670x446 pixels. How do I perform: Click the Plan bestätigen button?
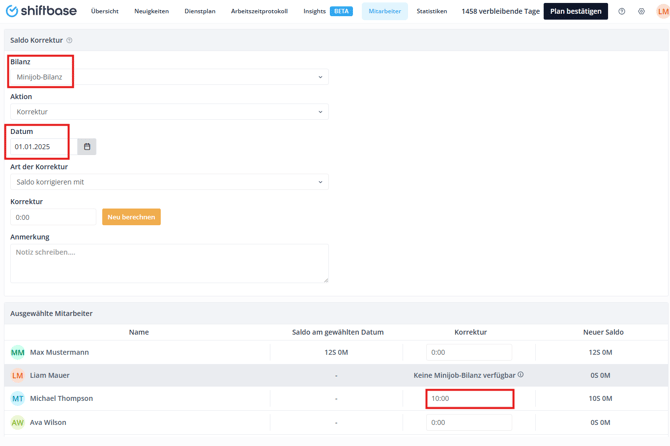click(x=575, y=12)
